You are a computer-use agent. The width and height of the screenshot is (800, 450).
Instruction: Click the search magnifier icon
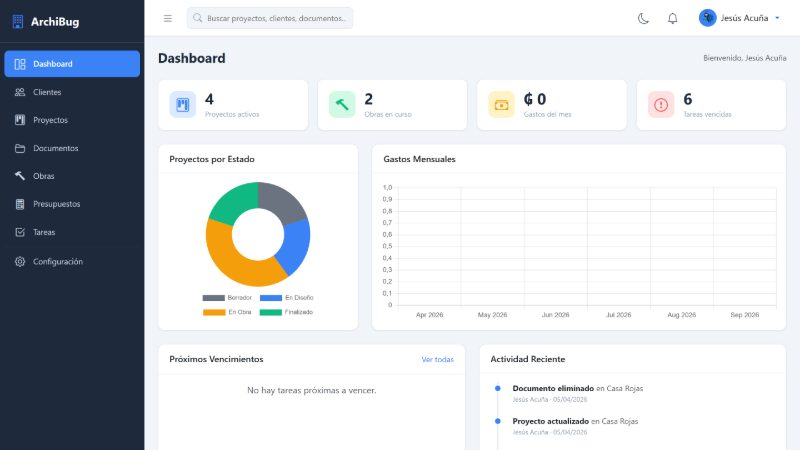tap(197, 18)
